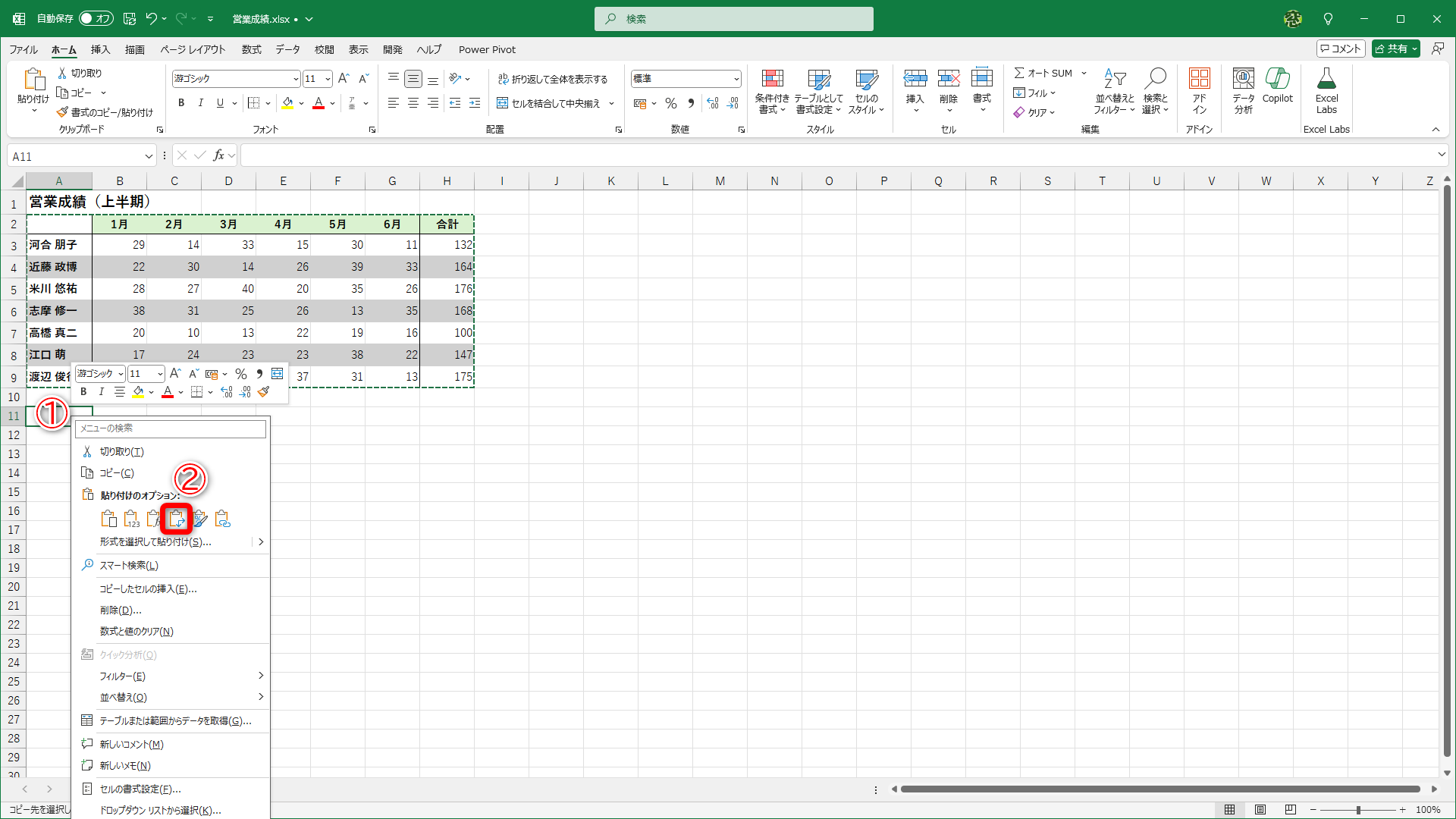
Task: Open the Page Layout ribbon tab
Action: click(x=193, y=49)
